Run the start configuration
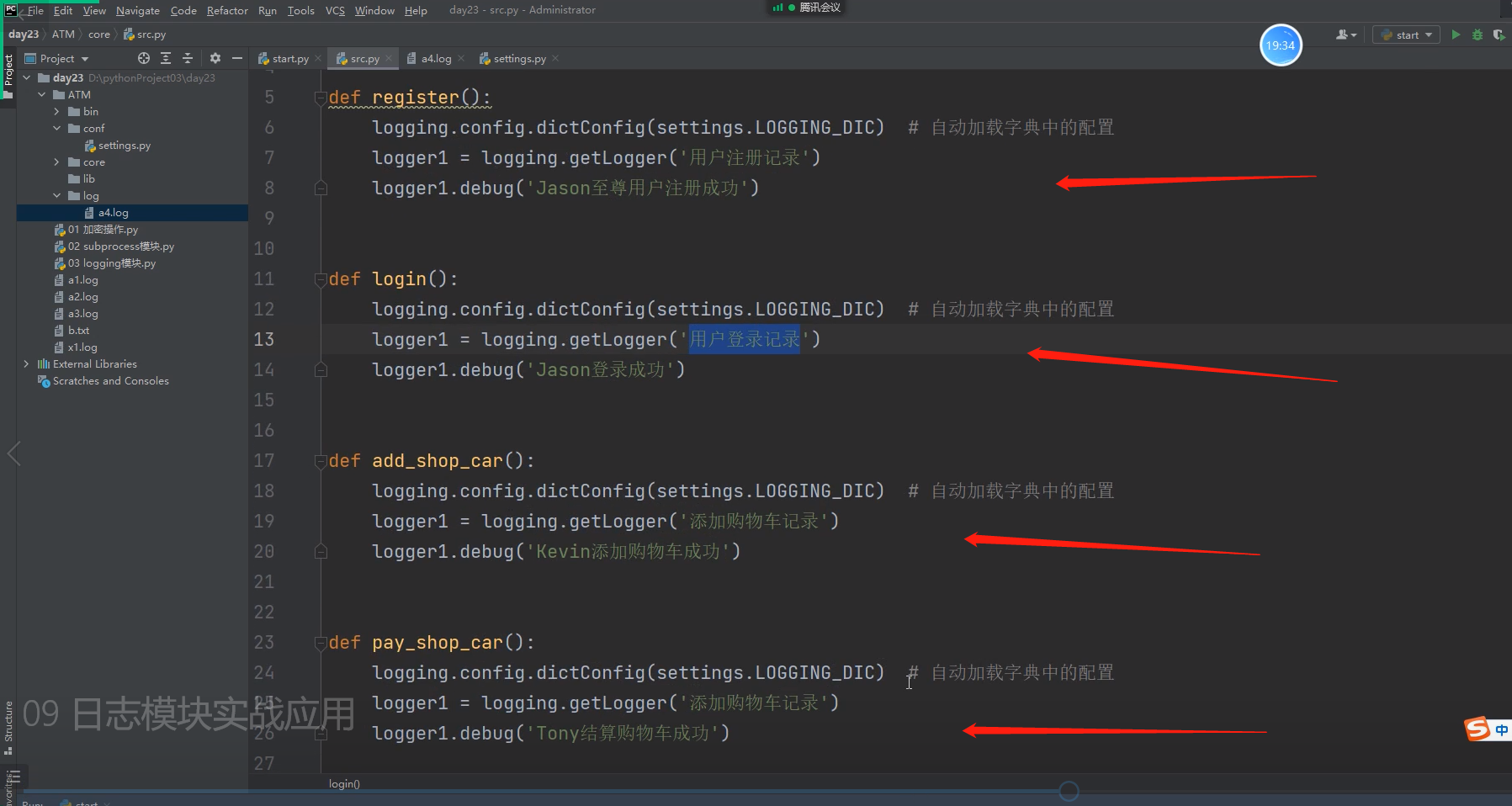Viewport: 1512px width, 806px height. click(x=1456, y=34)
